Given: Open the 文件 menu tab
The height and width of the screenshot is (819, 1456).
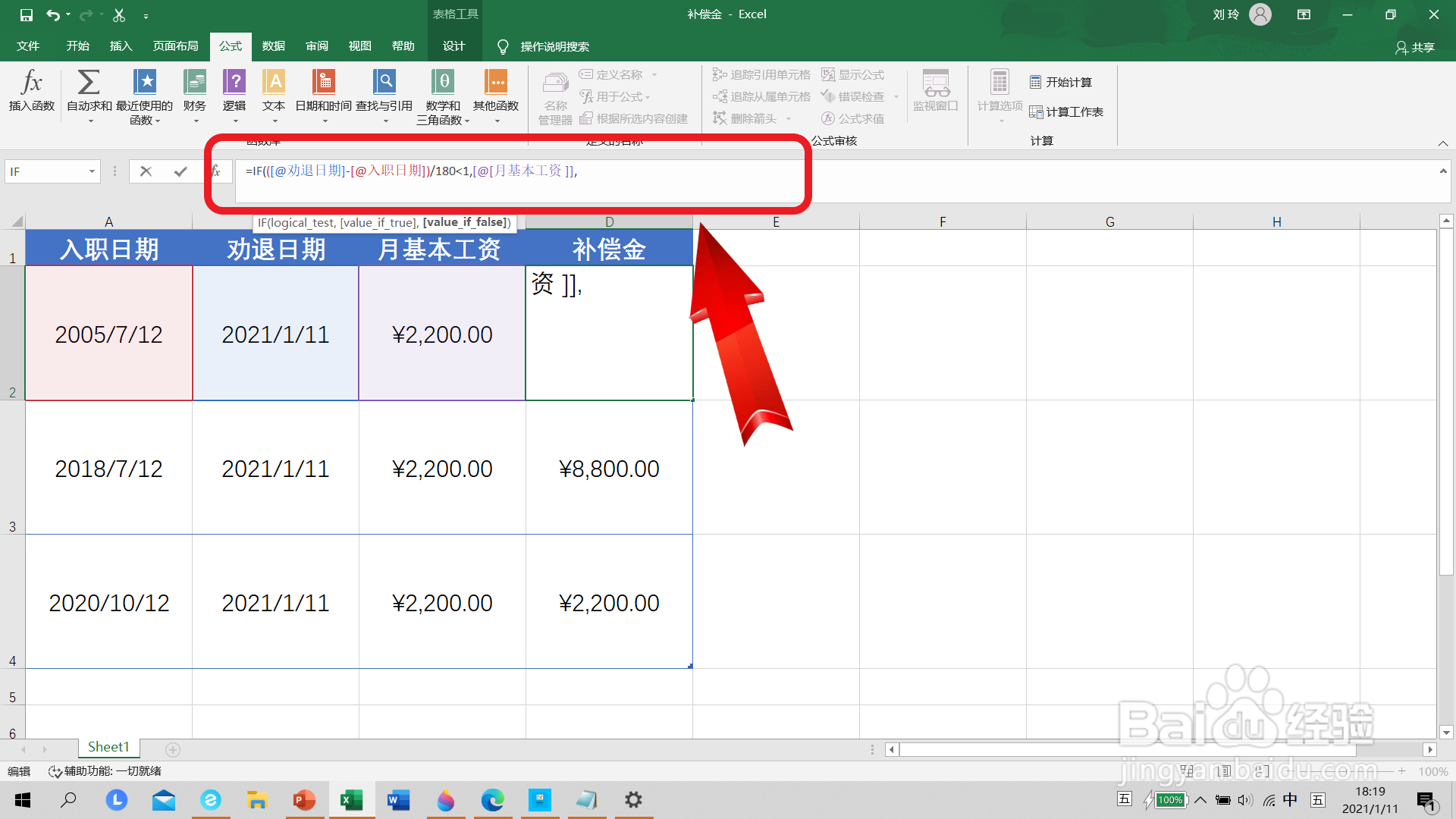Looking at the screenshot, I should (x=28, y=46).
